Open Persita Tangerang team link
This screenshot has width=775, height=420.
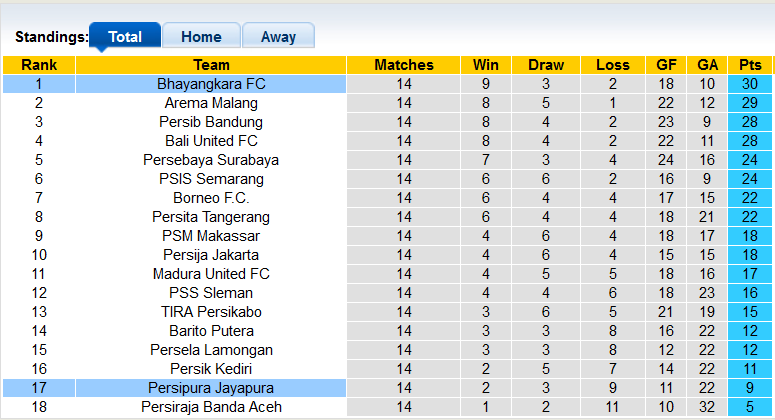211,217
